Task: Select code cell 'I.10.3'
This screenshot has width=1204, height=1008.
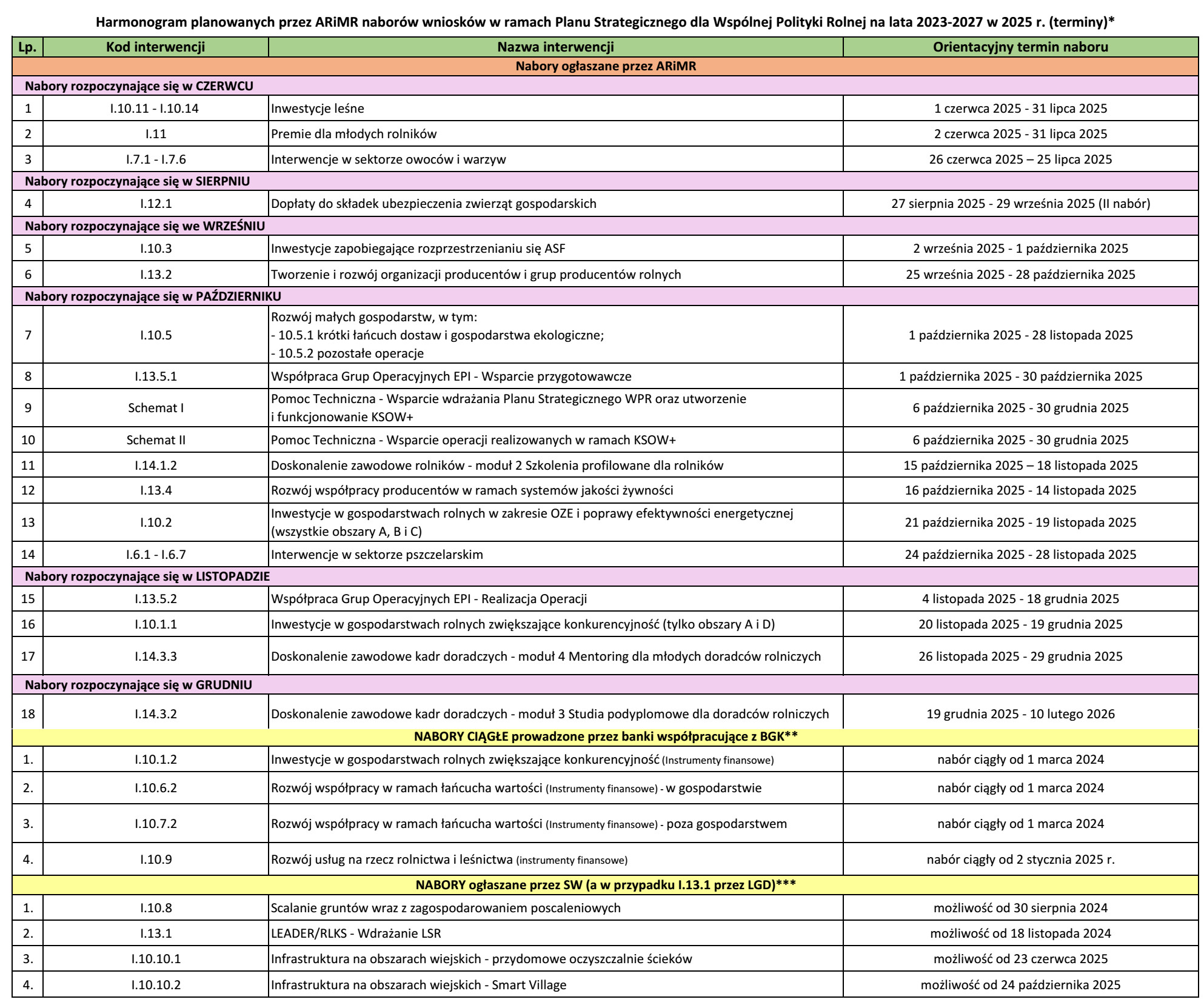Action: 155,249
